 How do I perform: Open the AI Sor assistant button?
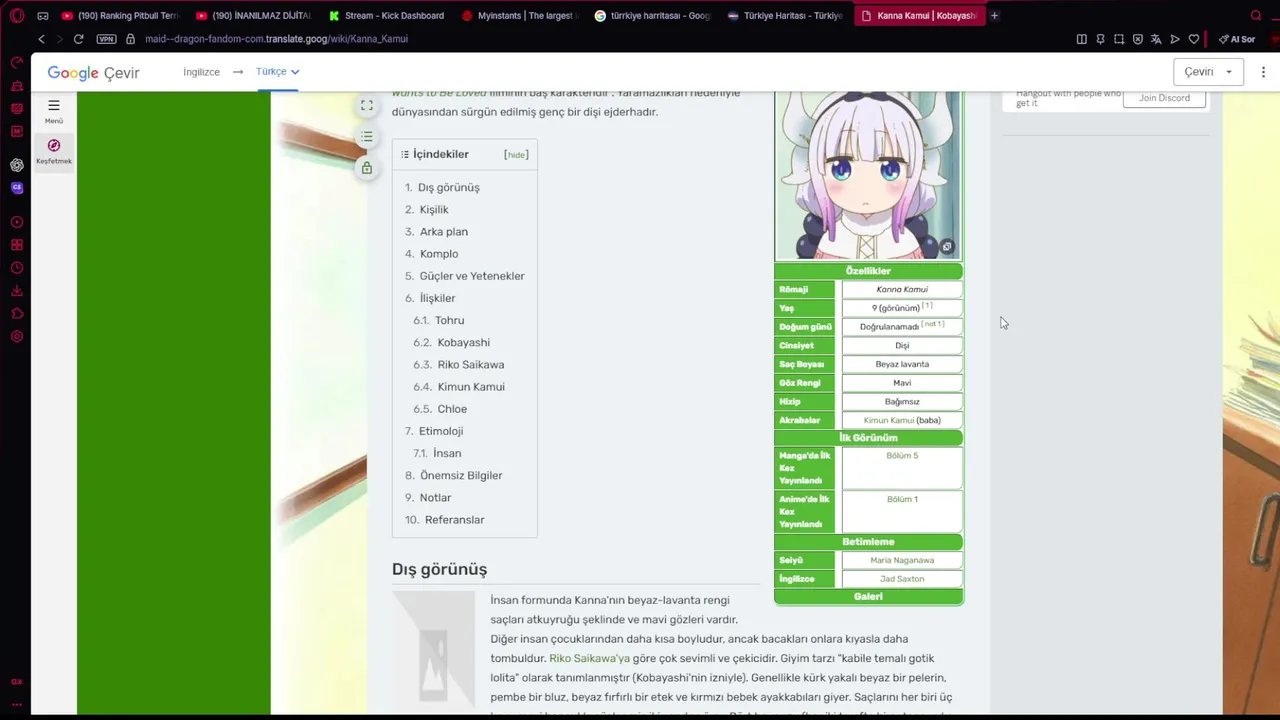[1237, 39]
